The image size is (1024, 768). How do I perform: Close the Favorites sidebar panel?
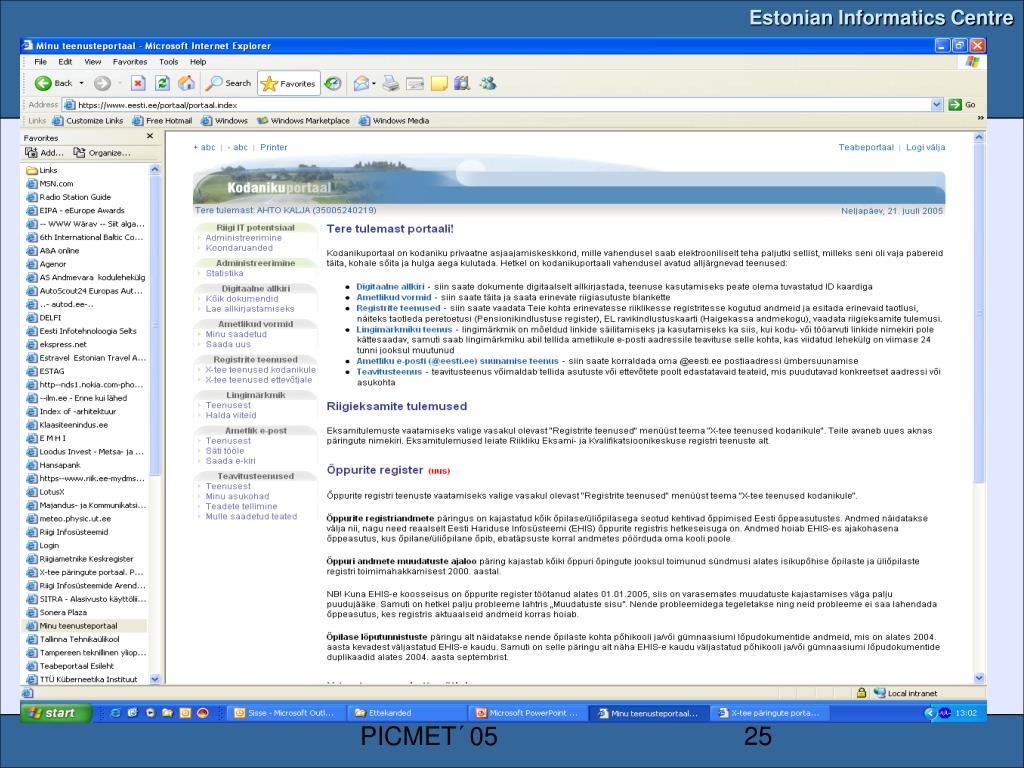(150, 136)
